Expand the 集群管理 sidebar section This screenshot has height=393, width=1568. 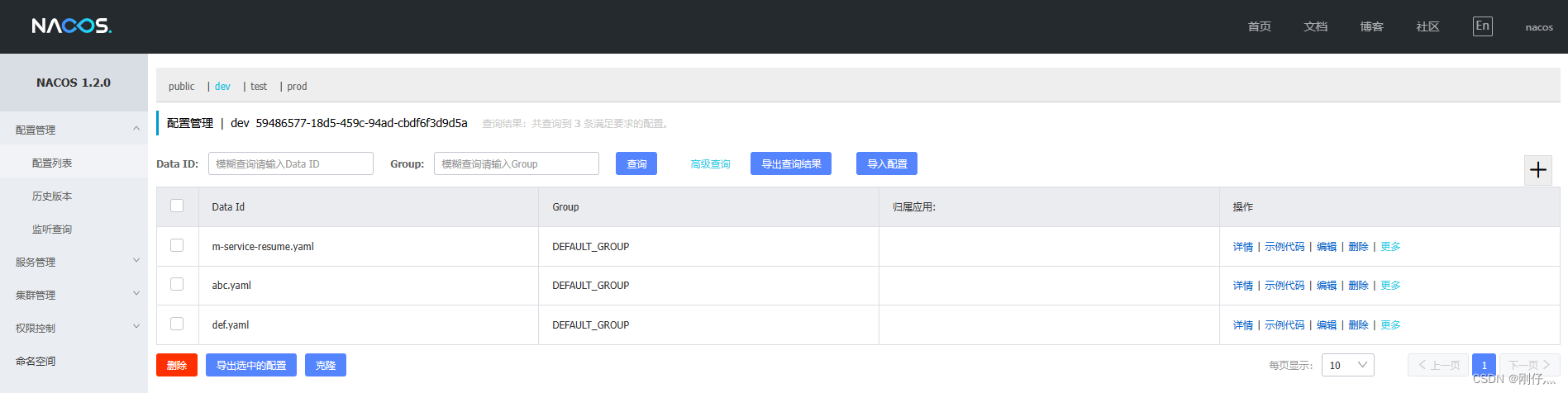point(74,295)
